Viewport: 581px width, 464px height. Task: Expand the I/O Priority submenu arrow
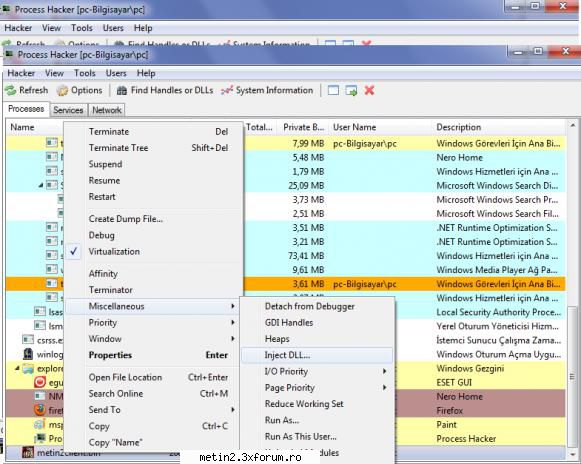point(385,371)
